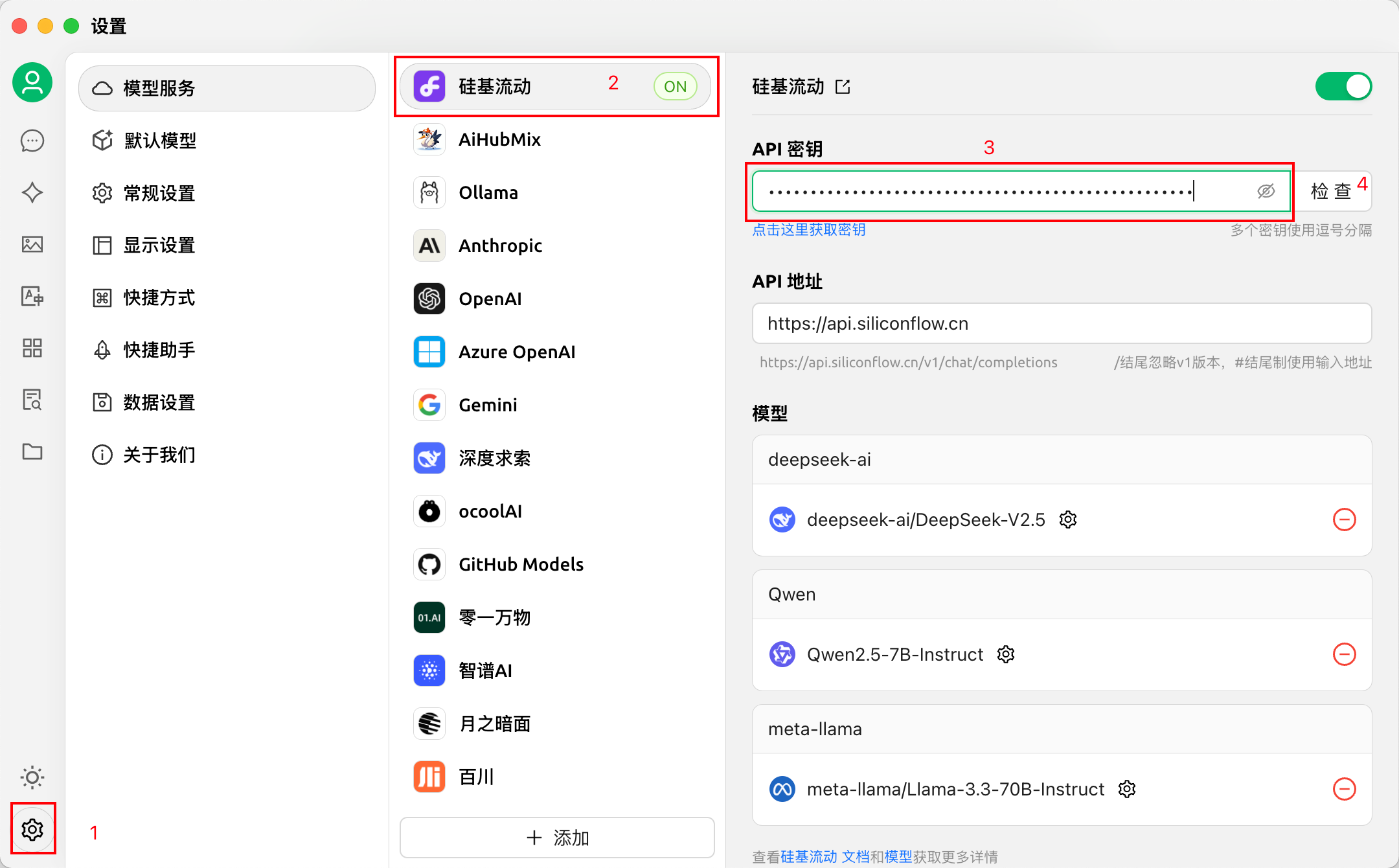Open the knowledge base sidebar icon
Viewport: 1399px width, 868px height.
(32, 400)
